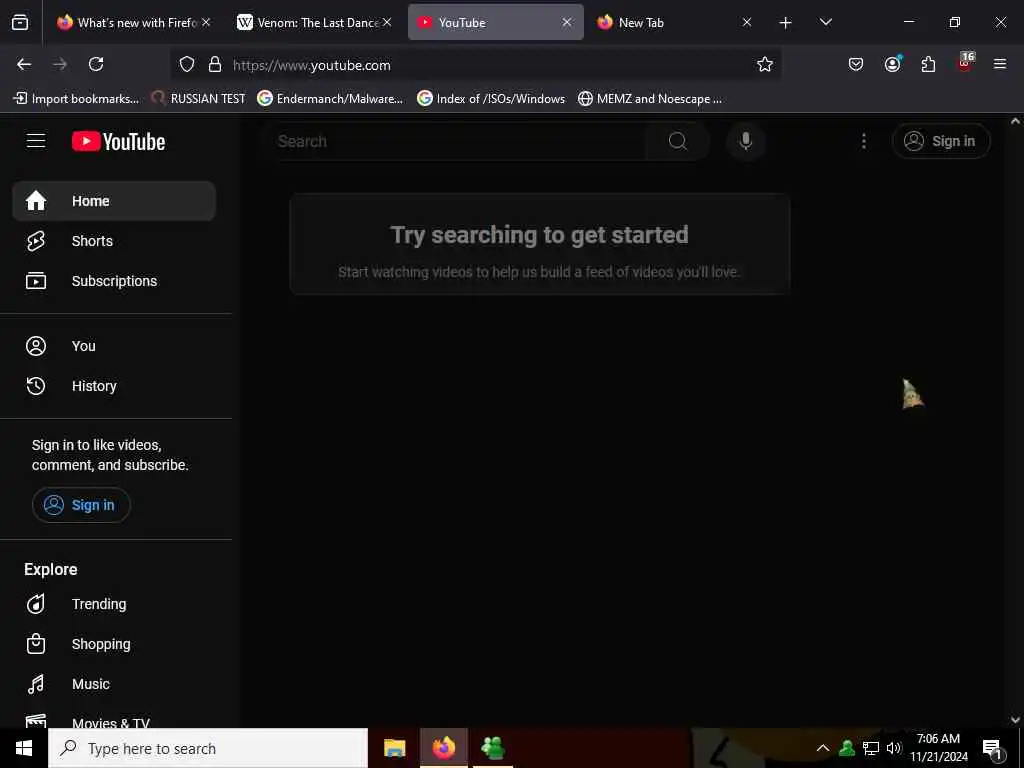This screenshot has width=1024, height=768.
Task: Open Firefox application menu
Action: point(1000,64)
